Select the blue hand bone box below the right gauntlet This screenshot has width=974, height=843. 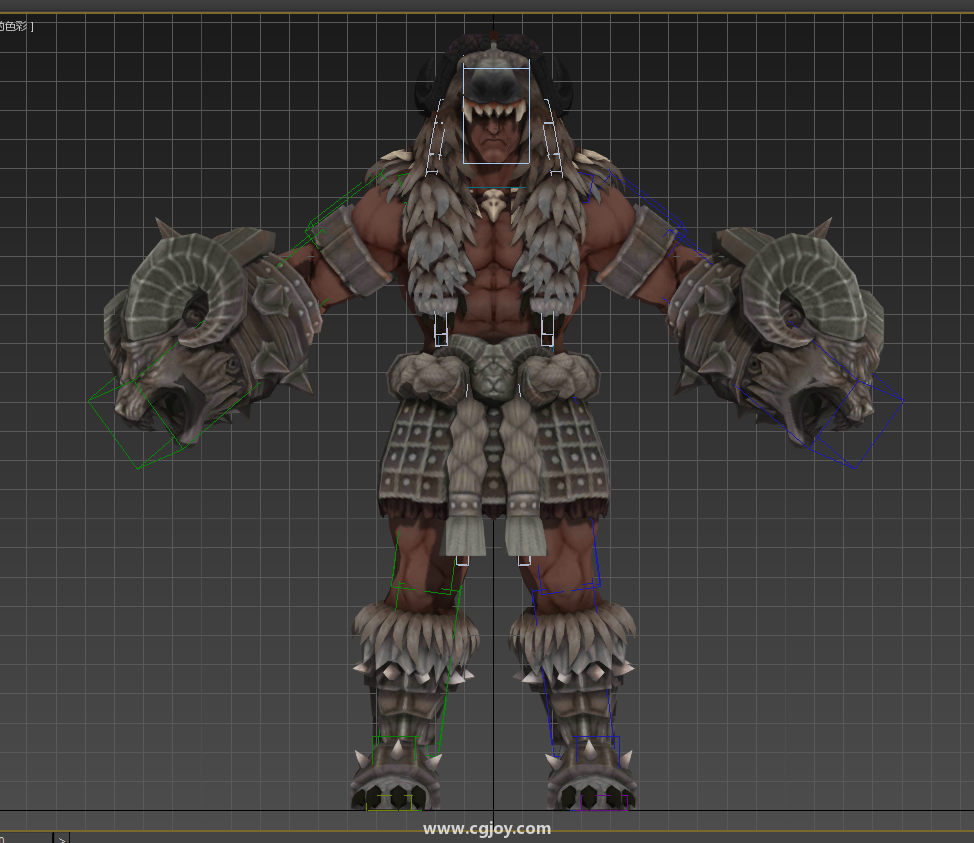pos(855,423)
